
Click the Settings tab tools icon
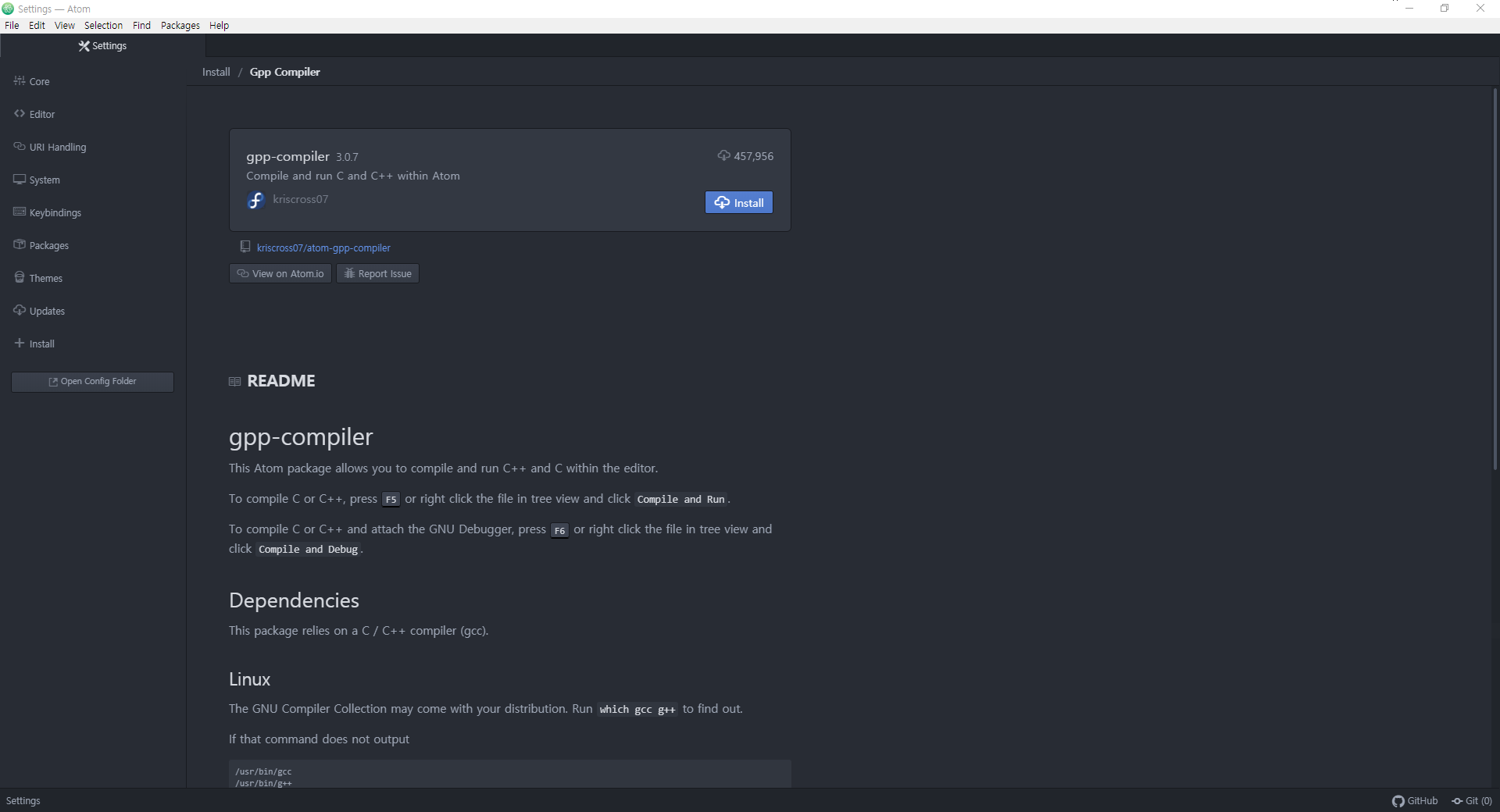click(x=84, y=46)
